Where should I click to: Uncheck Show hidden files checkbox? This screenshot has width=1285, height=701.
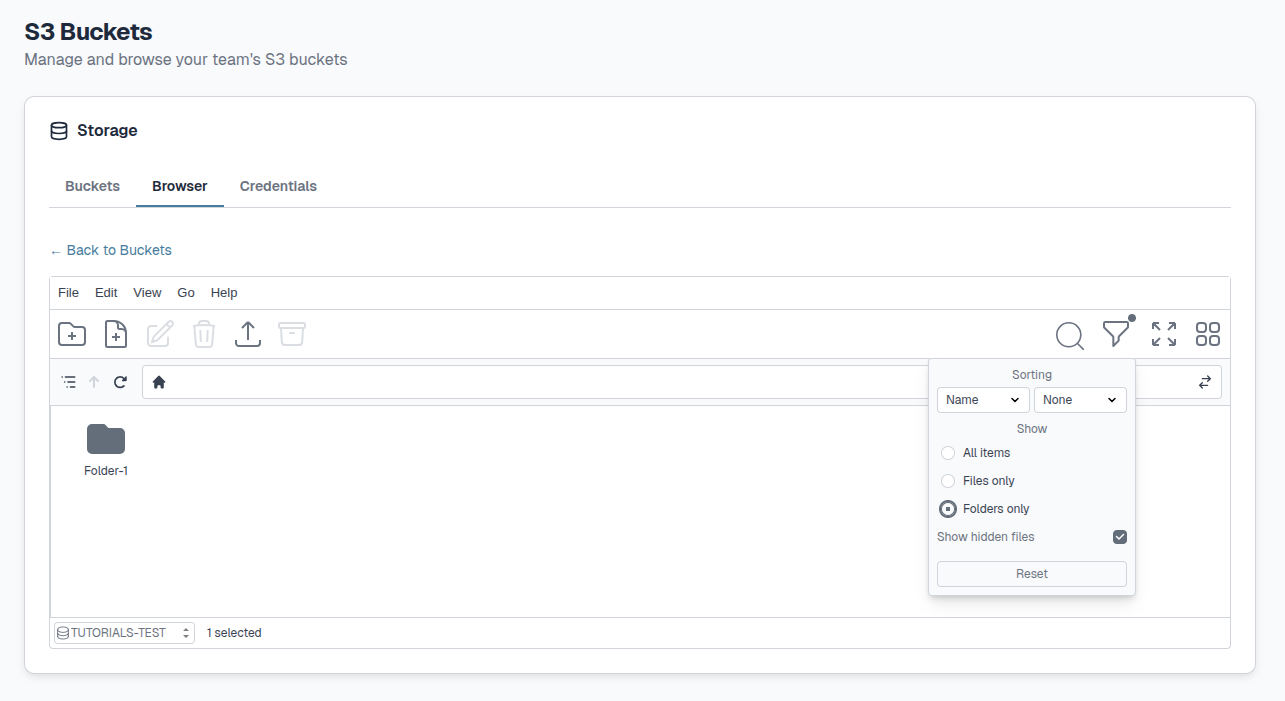pos(1120,537)
